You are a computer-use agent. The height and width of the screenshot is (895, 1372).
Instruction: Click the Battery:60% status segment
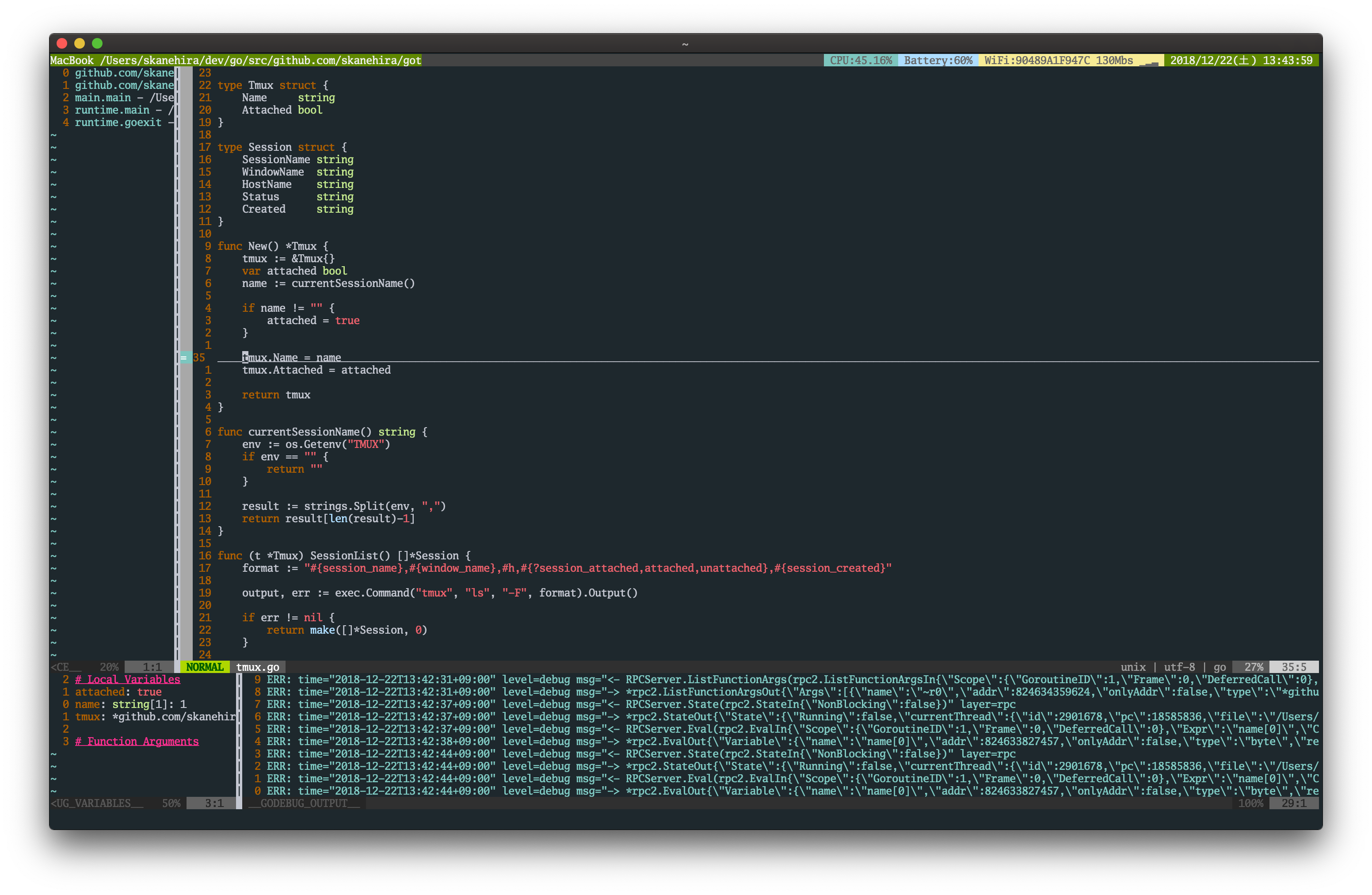[x=938, y=61]
